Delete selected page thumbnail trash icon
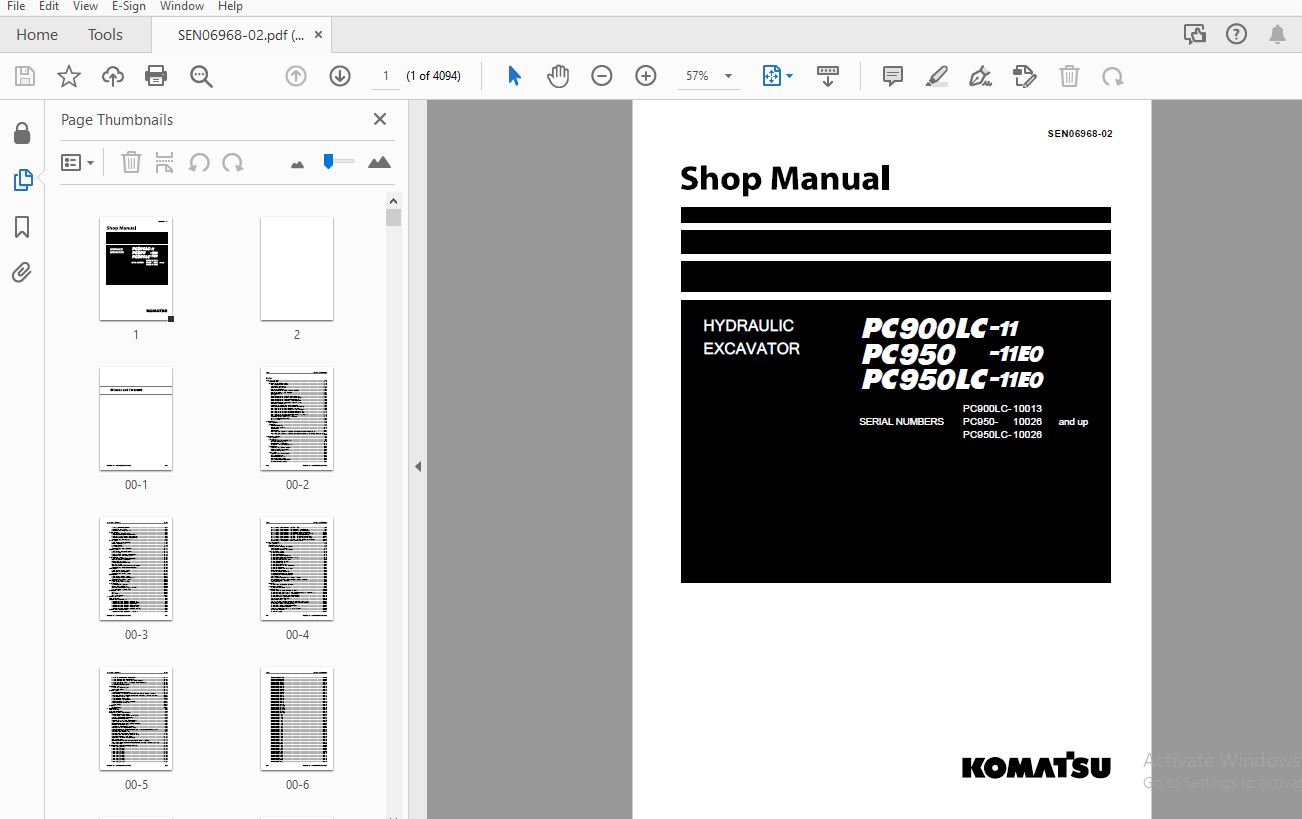The width and height of the screenshot is (1302, 819). tap(131, 162)
